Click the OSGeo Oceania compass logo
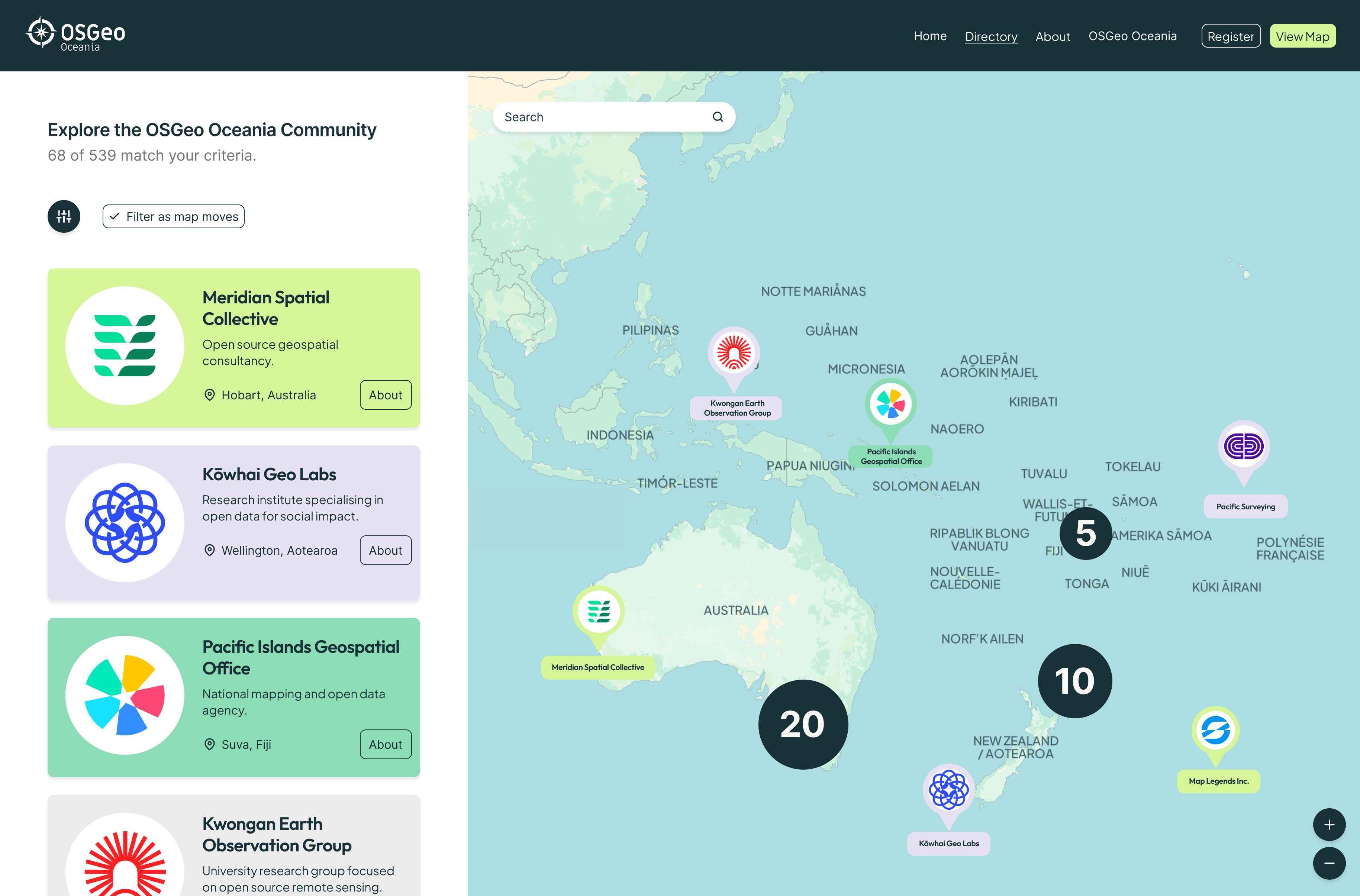 click(x=75, y=34)
